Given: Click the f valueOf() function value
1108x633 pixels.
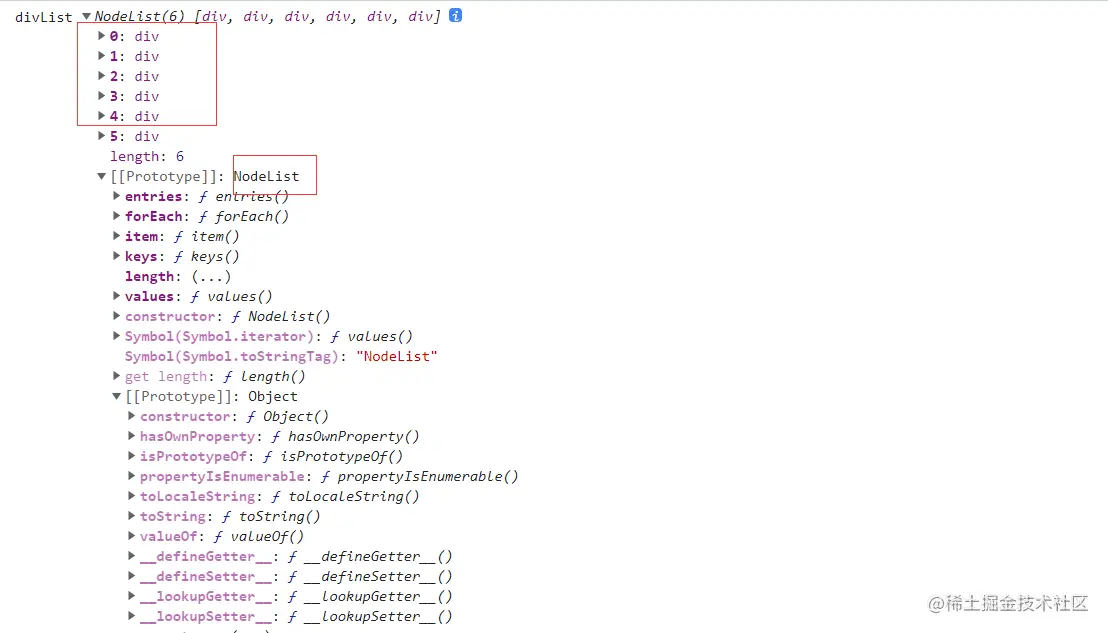Looking at the screenshot, I should (x=259, y=536).
